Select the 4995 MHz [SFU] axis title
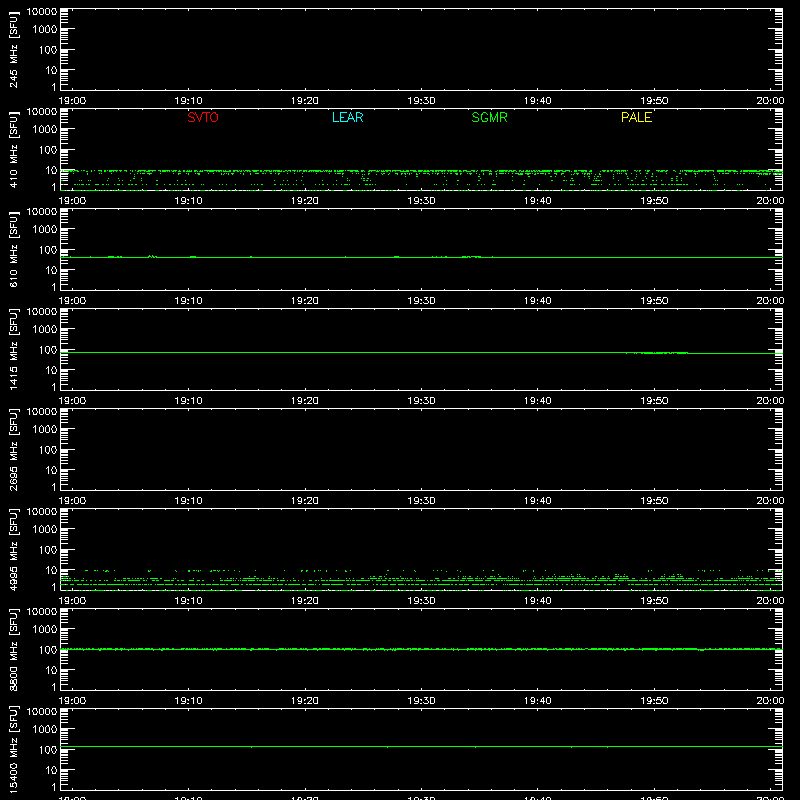 [x=13, y=549]
